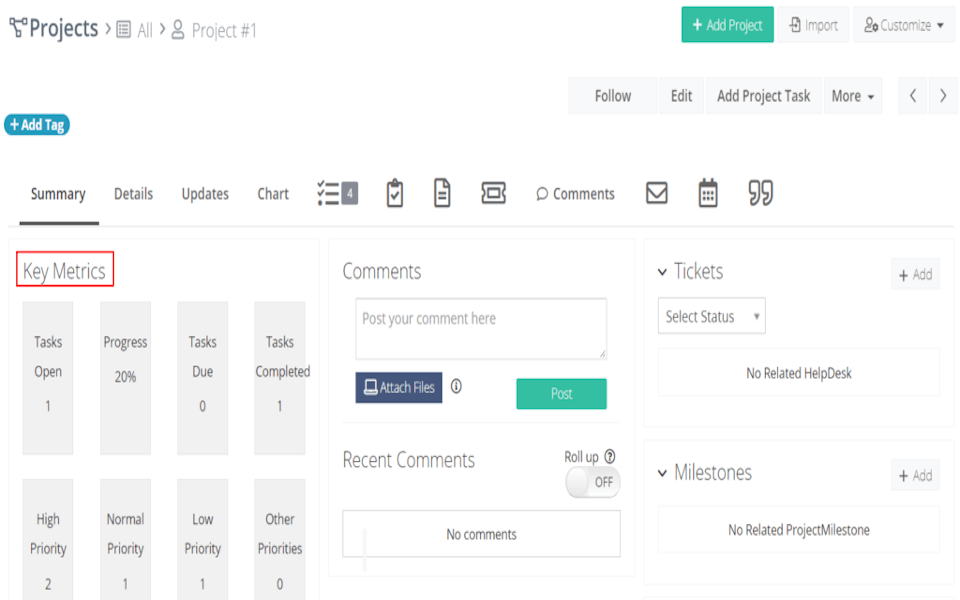
Task: Toggle the Roll up switch
Action: coord(593,482)
